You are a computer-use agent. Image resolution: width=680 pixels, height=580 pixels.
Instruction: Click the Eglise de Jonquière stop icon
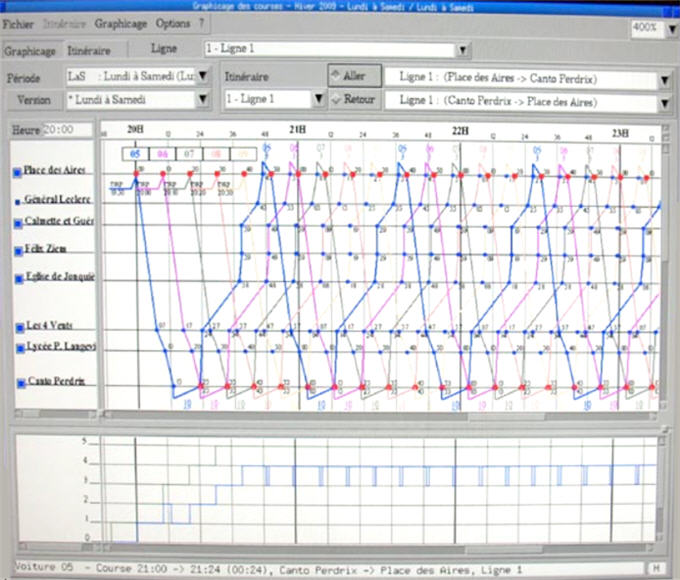click(x=20, y=279)
